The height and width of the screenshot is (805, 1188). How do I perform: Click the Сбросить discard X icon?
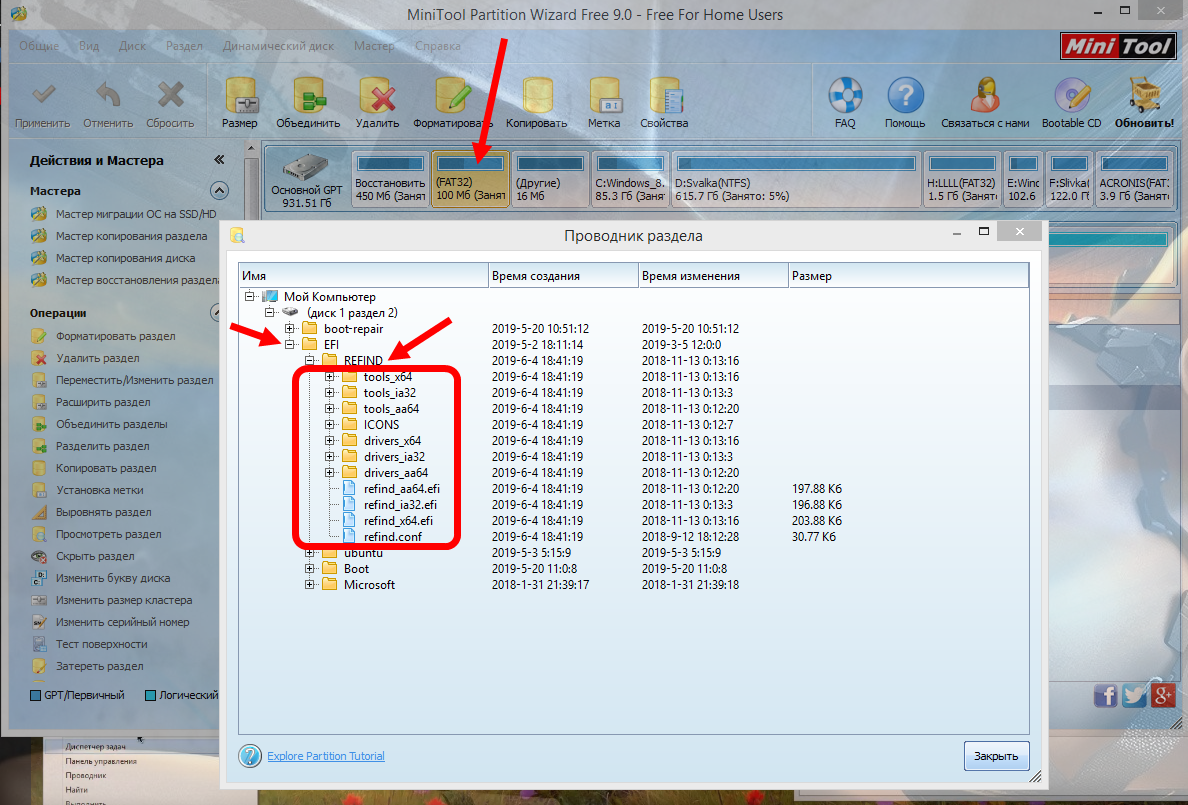pyautogui.click(x=170, y=95)
